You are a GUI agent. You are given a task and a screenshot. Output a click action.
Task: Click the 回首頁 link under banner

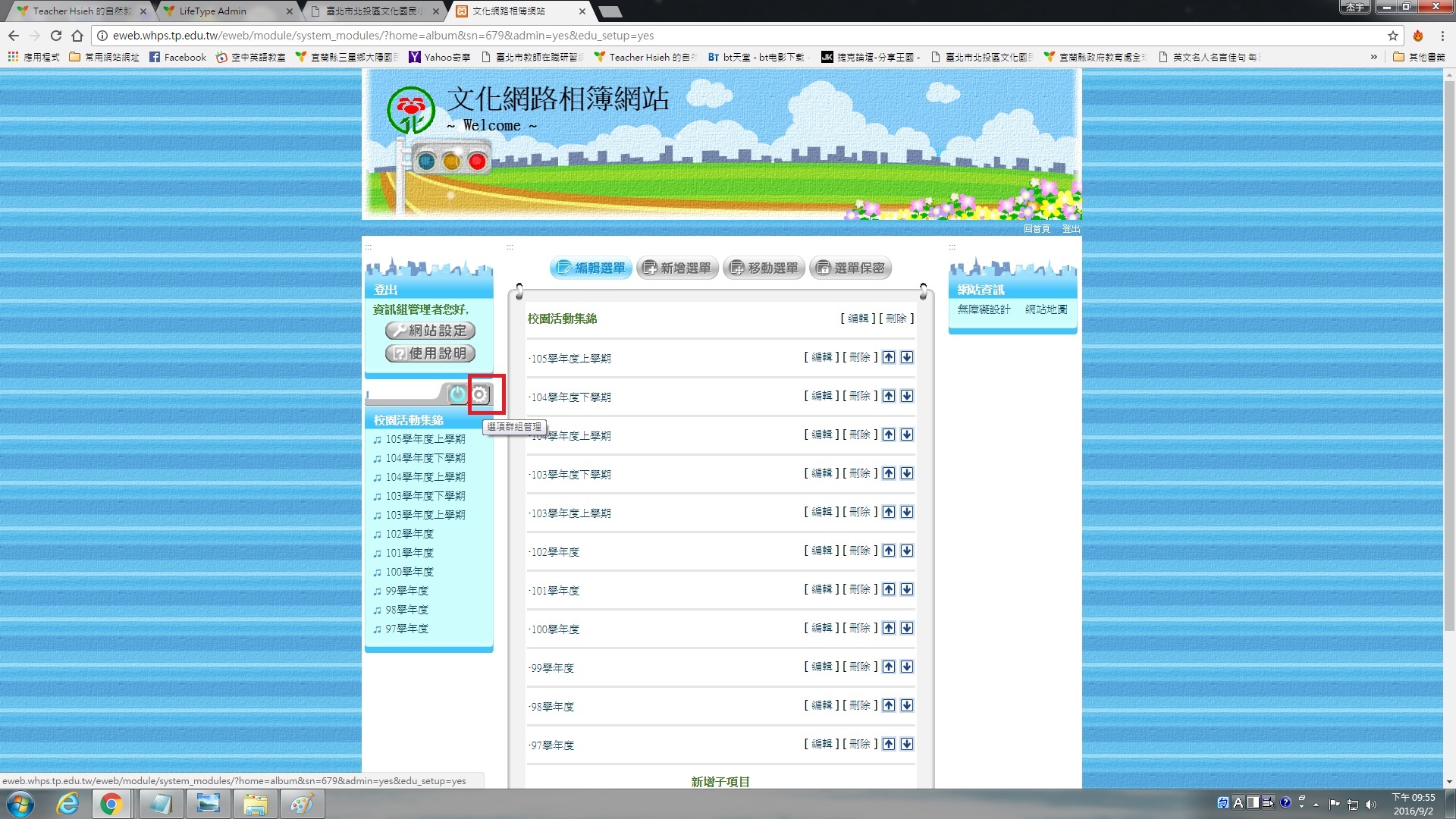tap(1037, 228)
